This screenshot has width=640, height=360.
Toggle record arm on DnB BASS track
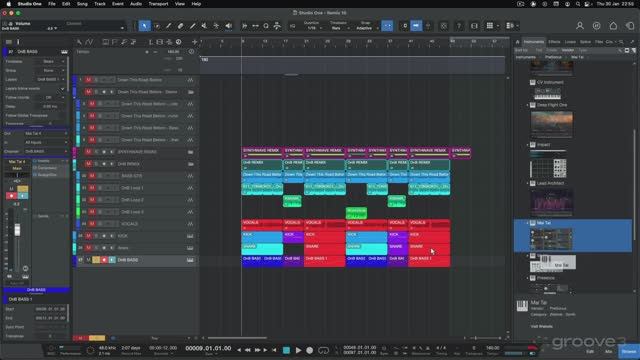point(104,260)
